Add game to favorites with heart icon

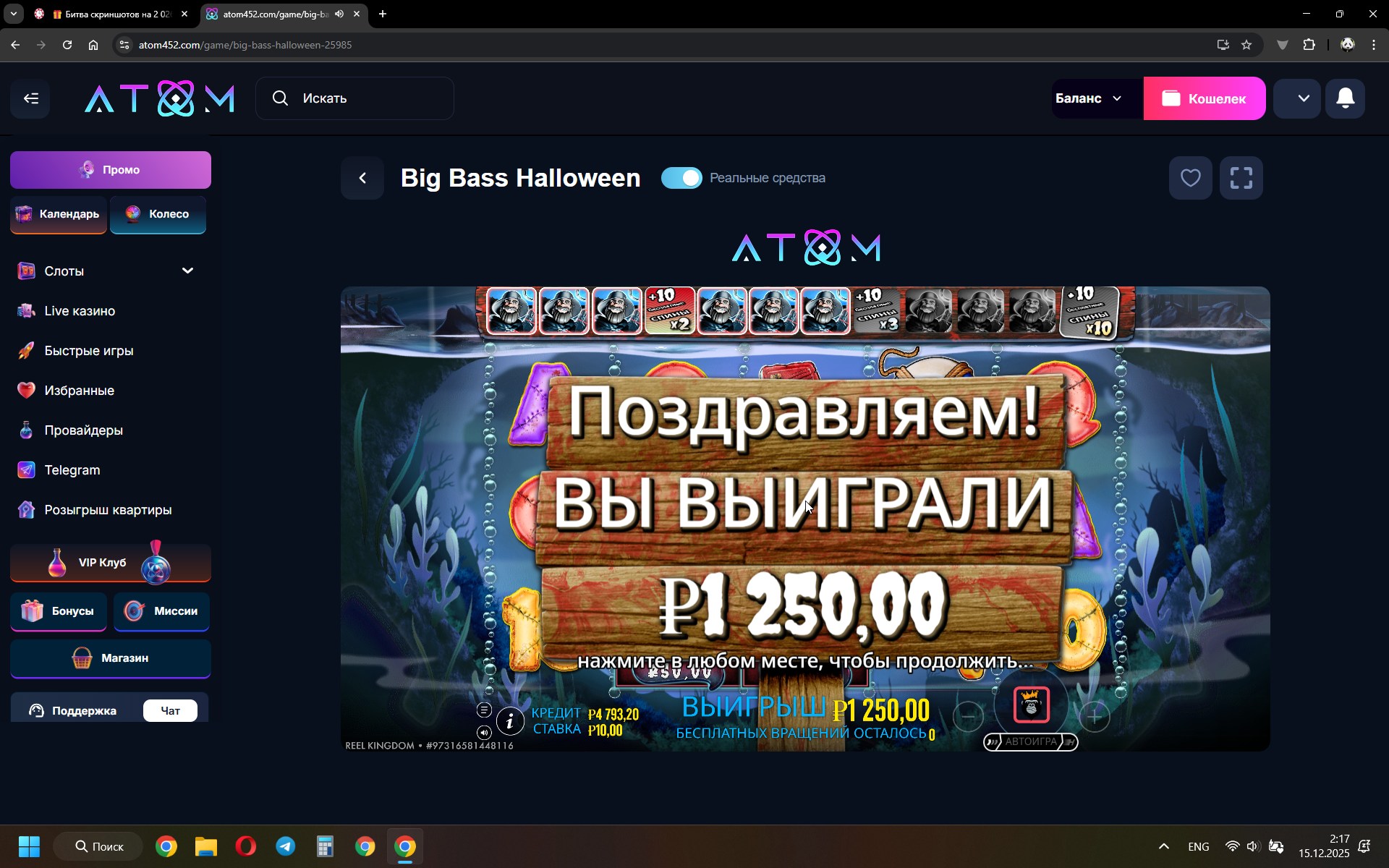[x=1190, y=178]
